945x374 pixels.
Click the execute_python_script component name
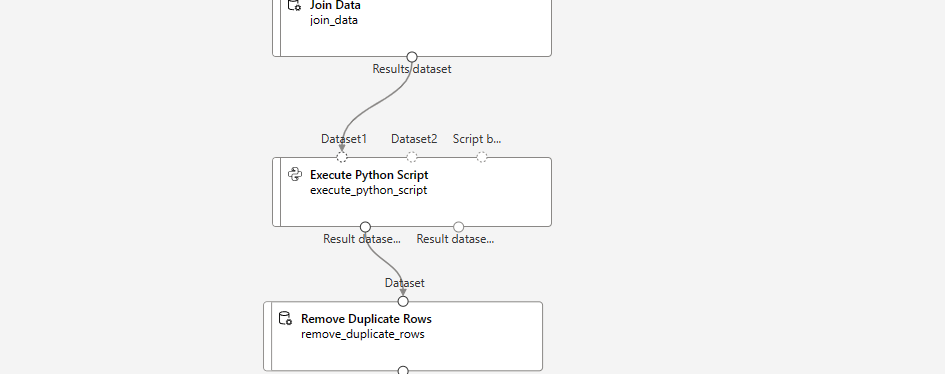(x=369, y=190)
